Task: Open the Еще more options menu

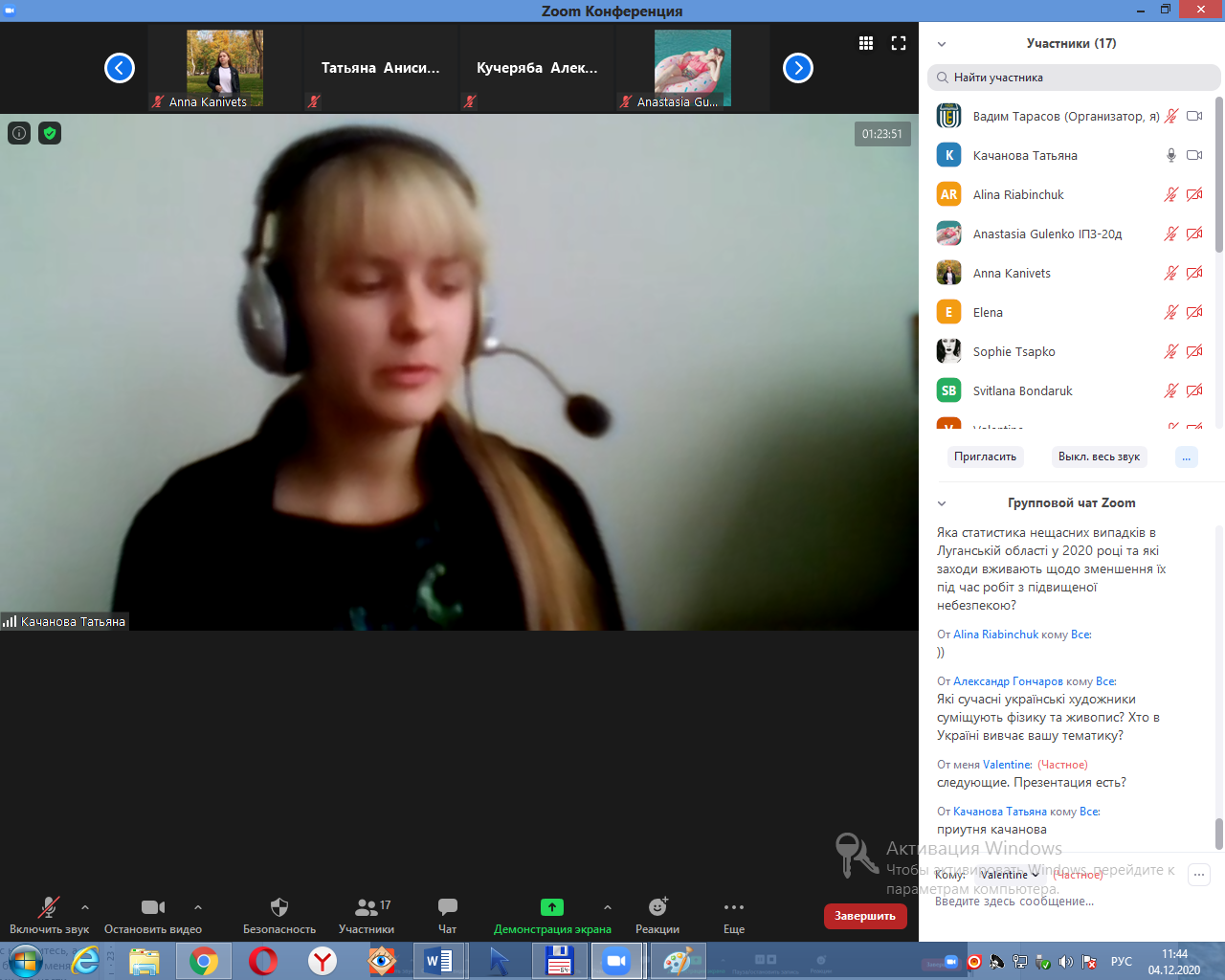Action: (734, 916)
